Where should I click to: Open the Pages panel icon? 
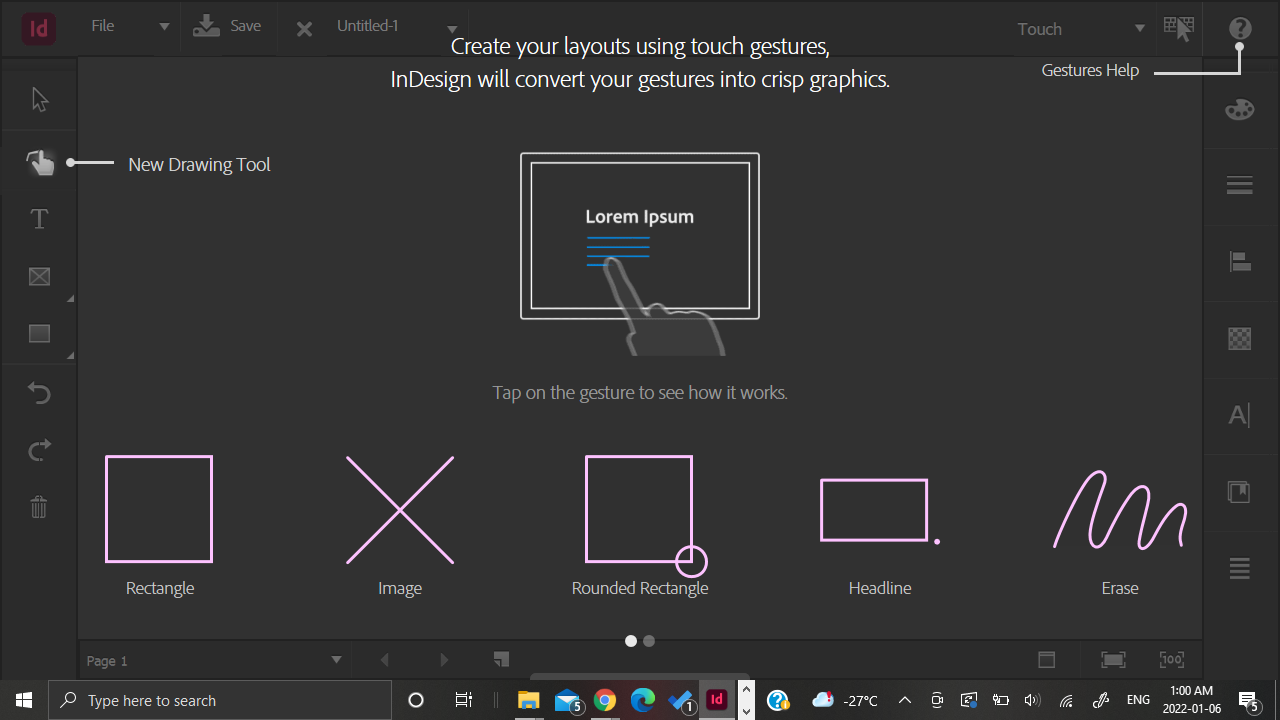[1239, 492]
